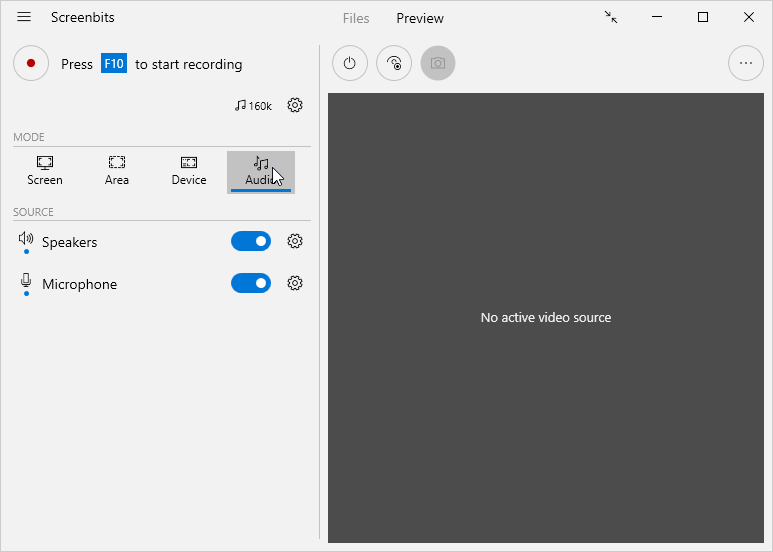Minimize the Screenbits window
The image size is (773, 552).
tap(657, 17)
